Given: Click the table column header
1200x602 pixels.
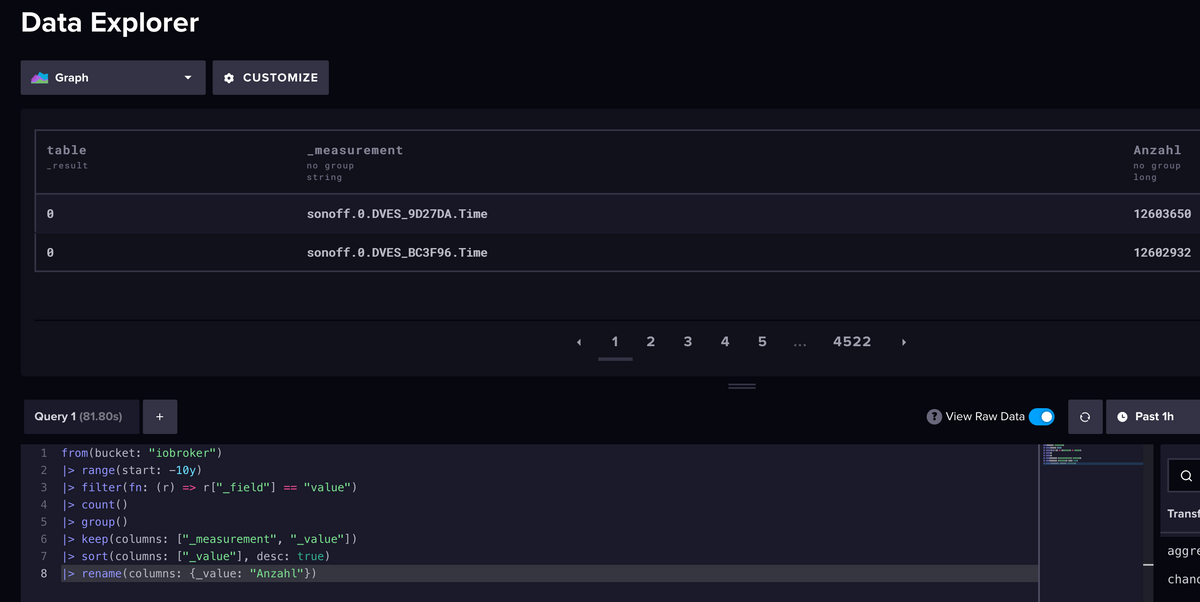Looking at the screenshot, I should coord(67,150).
